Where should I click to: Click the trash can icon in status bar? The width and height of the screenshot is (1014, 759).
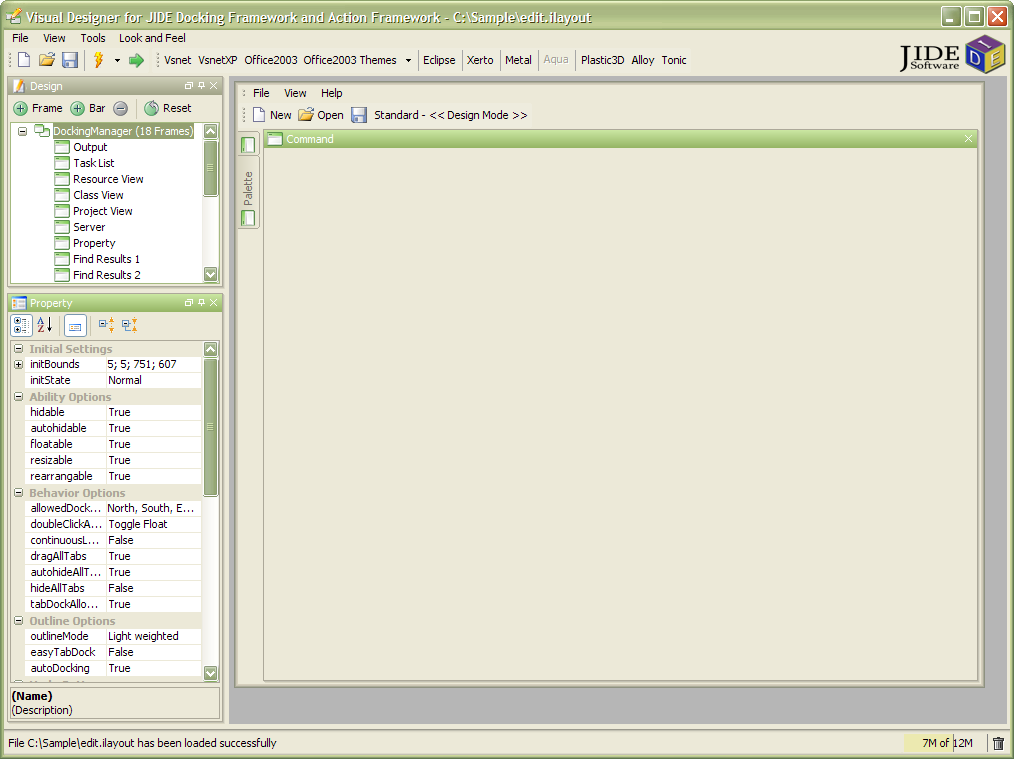pyautogui.click(x=998, y=743)
